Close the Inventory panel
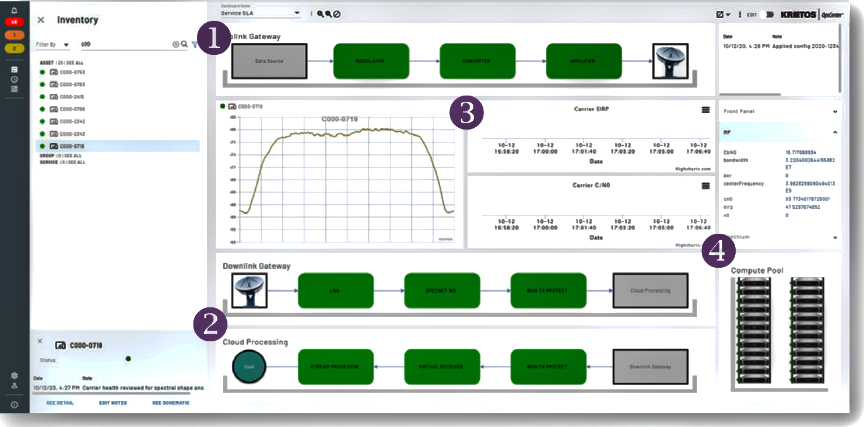Viewport: 864px width, 427px height. point(41,19)
